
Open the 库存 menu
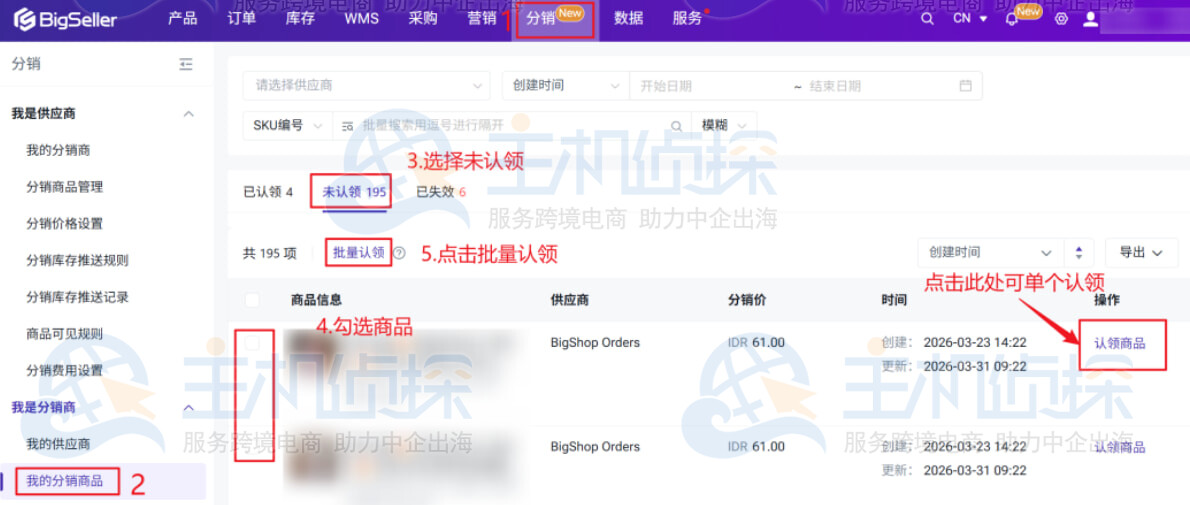click(x=300, y=19)
